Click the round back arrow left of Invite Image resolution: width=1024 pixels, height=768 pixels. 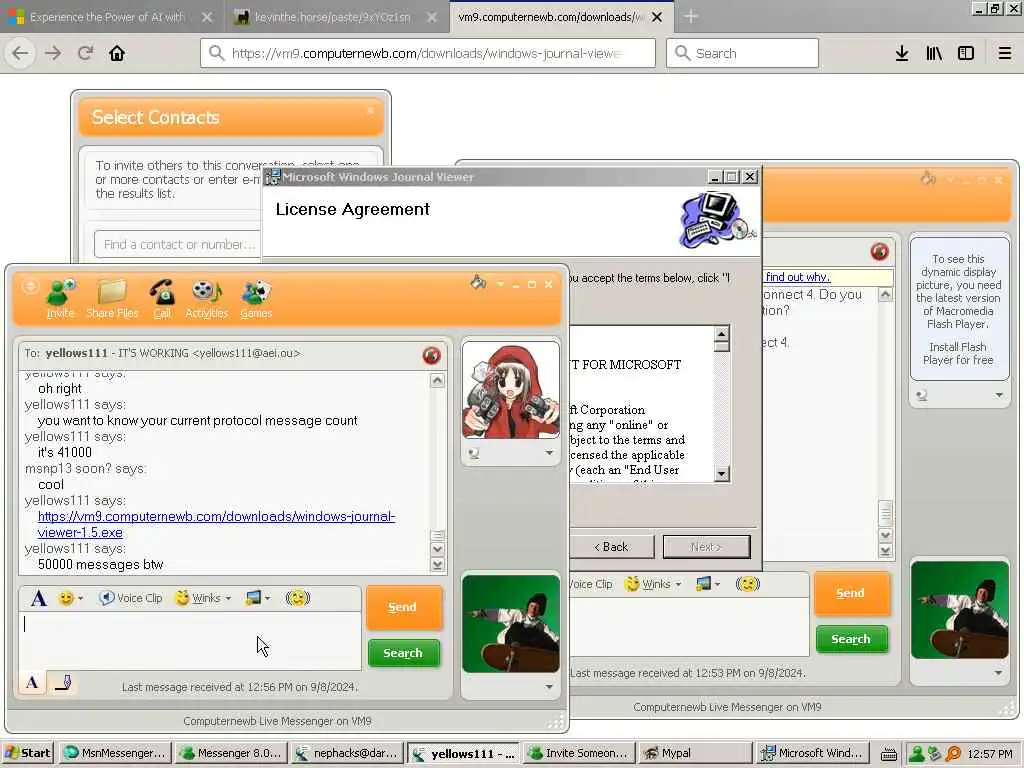(x=30, y=286)
